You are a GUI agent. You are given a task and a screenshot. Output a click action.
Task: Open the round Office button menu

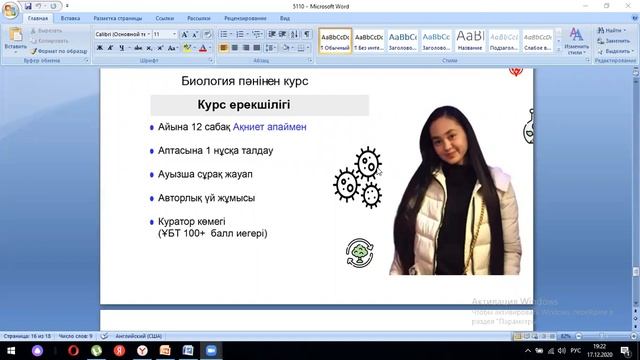point(10,10)
